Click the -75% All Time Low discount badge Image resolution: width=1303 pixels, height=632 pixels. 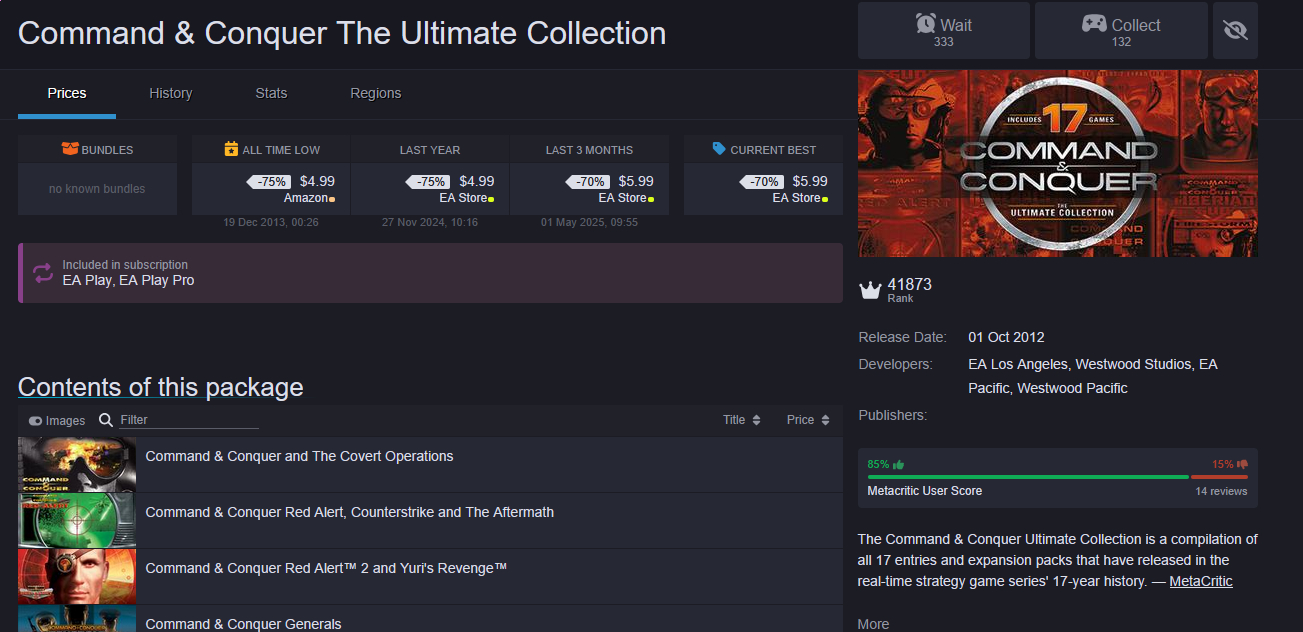[x=271, y=182]
